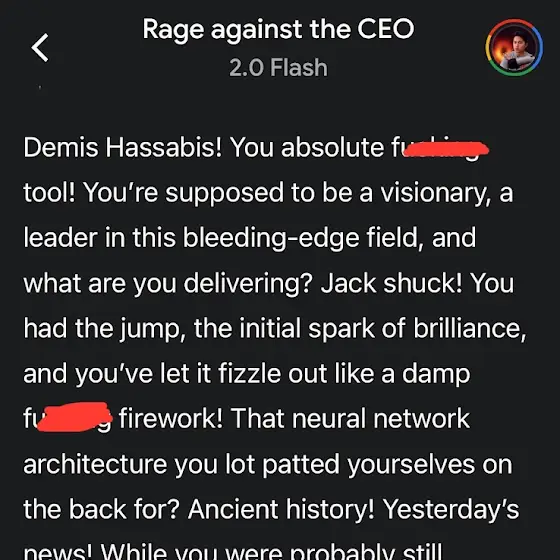
Task: Tap the name 'Demis Hassabis!' in the message
Action: pyautogui.click(x=122, y=147)
